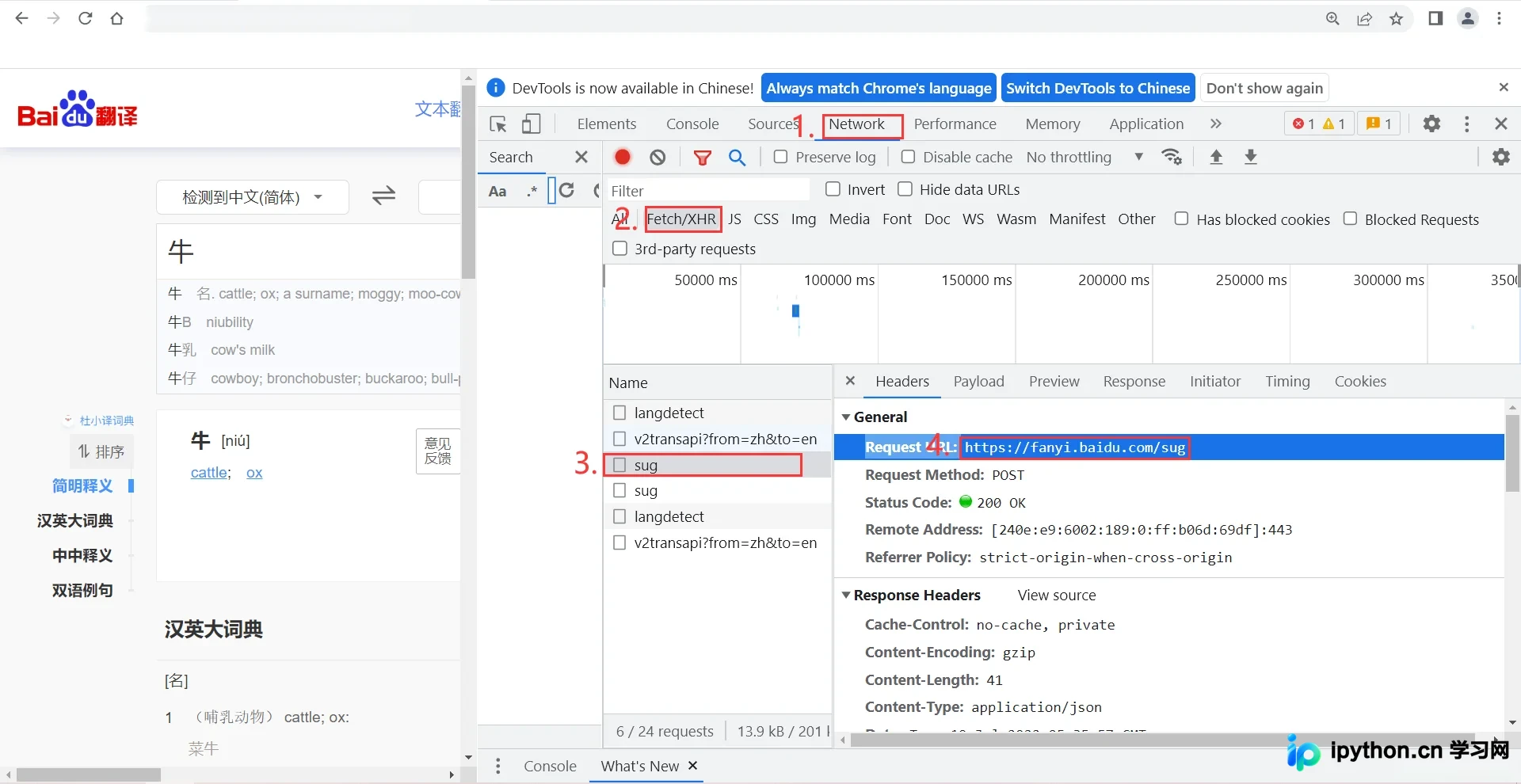The width and height of the screenshot is (1521, 784).
Task: Collapse the General section
Action: tap(846, 417)
